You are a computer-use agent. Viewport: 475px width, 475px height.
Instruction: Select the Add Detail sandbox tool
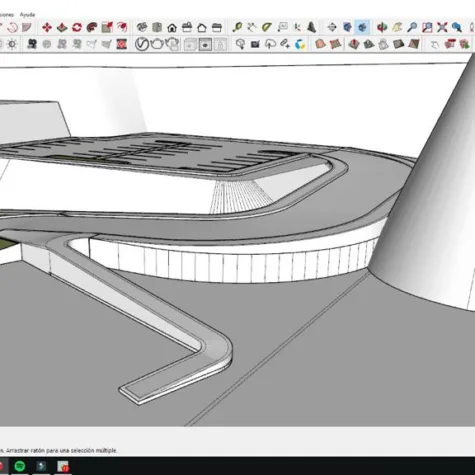(x=399, y=44)
